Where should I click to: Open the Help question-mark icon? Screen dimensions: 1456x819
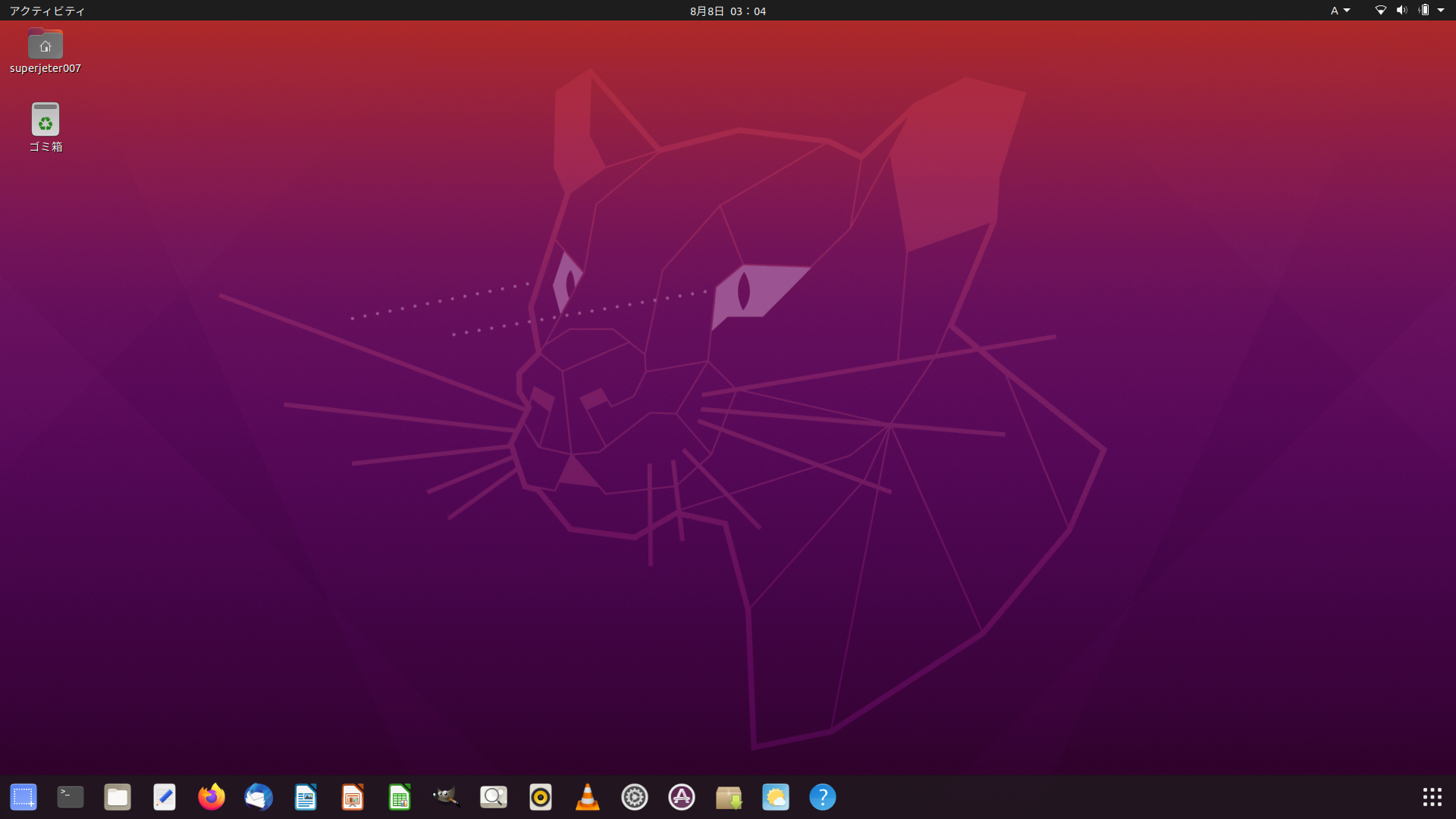tap(823, 797)
